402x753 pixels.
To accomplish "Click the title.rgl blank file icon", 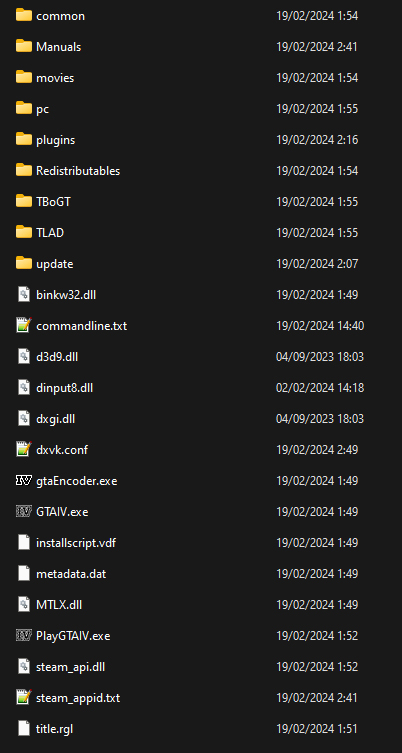I will pos(24,728).
